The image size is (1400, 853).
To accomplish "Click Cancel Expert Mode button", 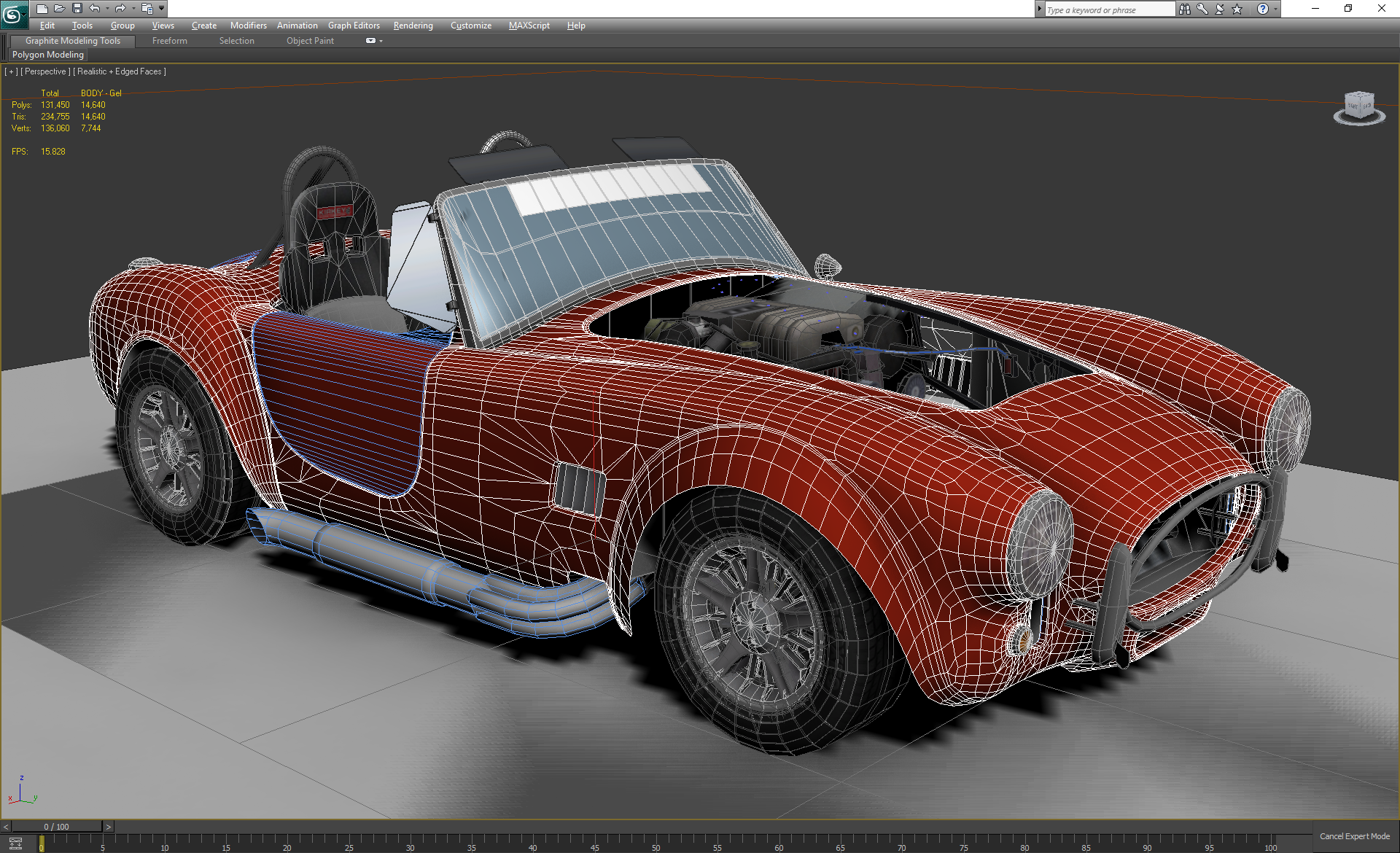I will 1354,836.
